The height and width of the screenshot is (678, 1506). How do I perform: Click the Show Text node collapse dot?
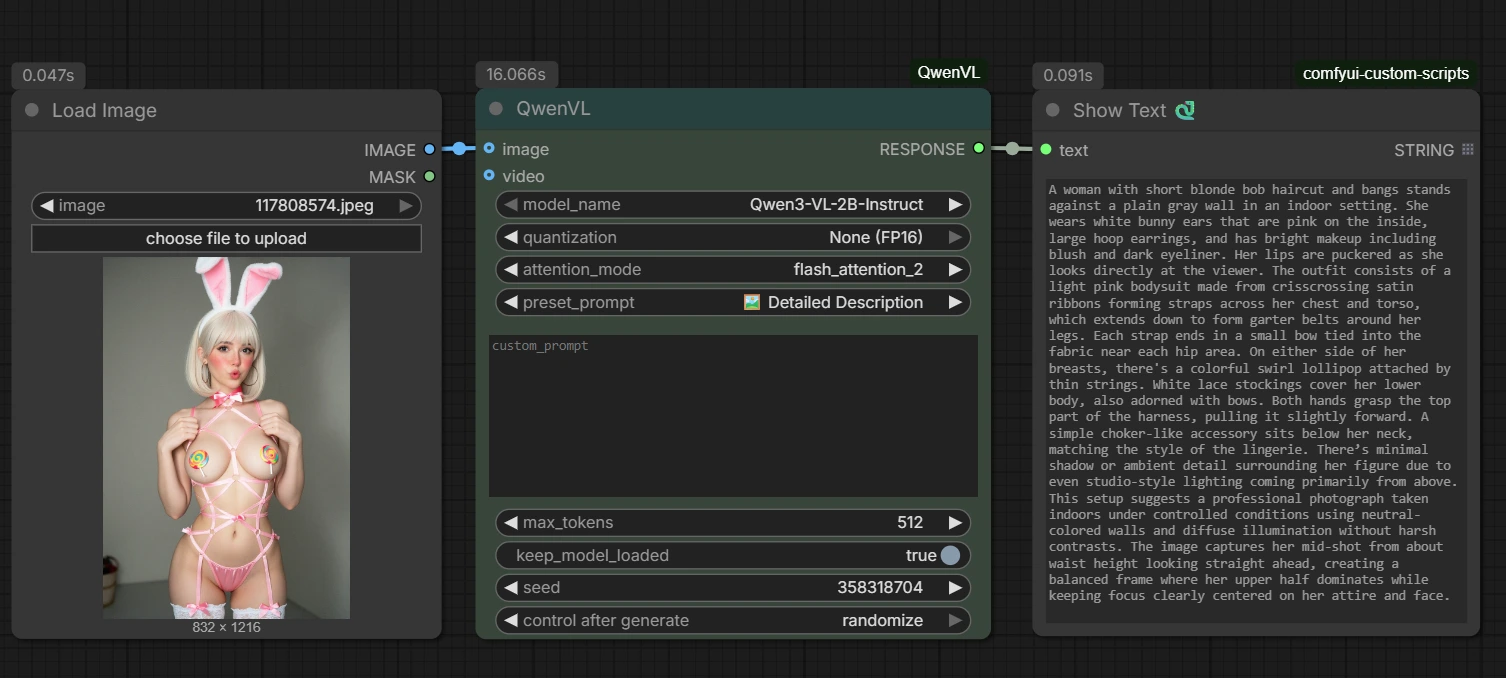(1052, 111)
